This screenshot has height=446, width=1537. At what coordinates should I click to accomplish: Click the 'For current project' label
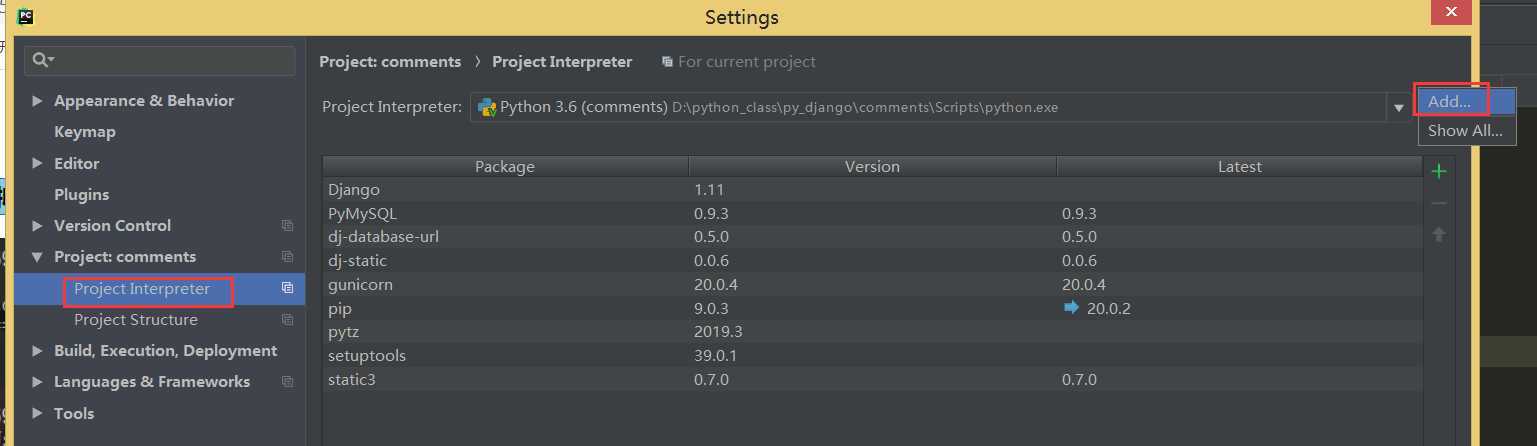click(746, 62)
